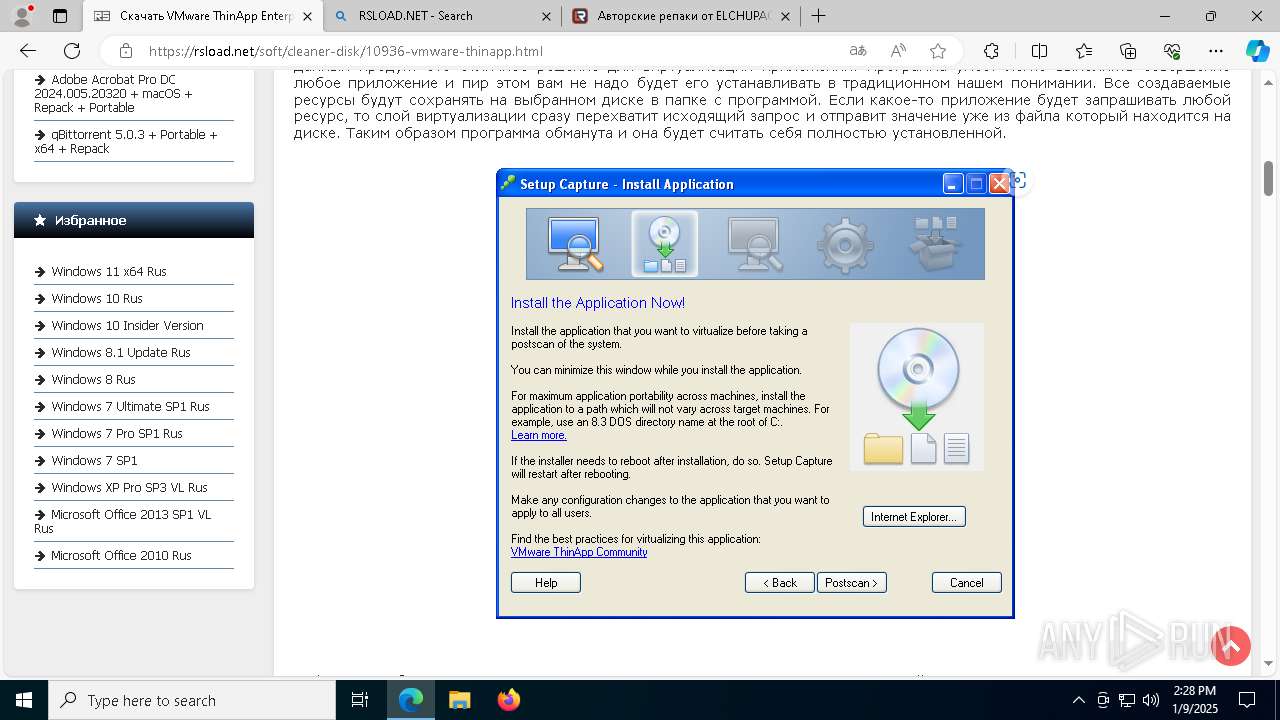Open the Extensions puzzle icon

click(991, 51)
